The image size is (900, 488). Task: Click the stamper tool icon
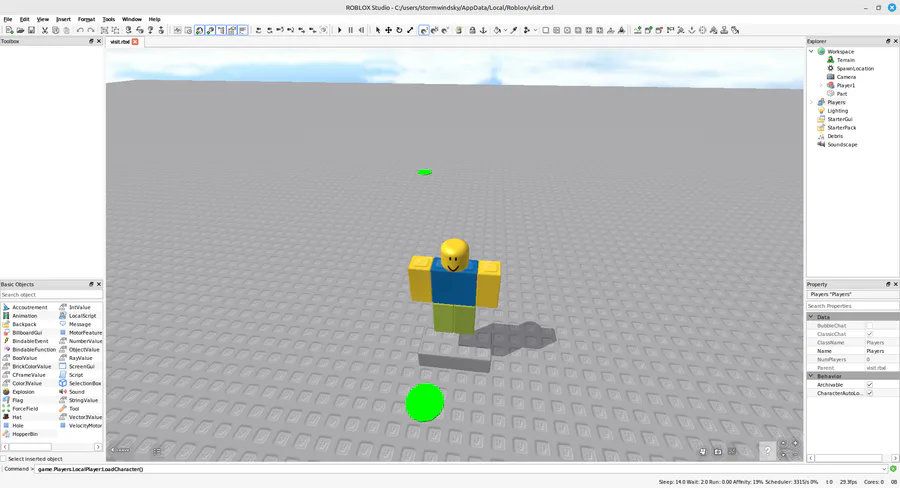tap(724, 30)
